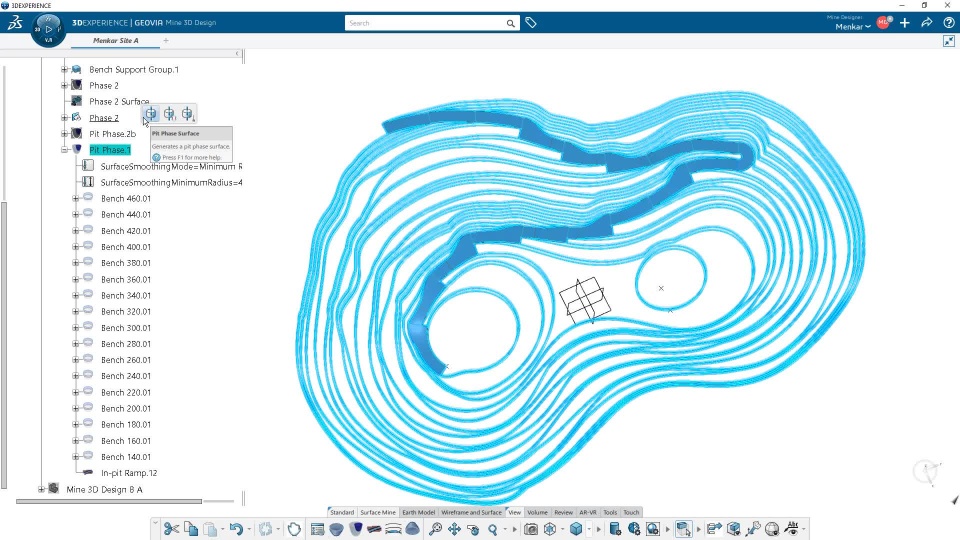The height and width of the screenshot is (540, 960).
Task: Click the database cylinder gear icon
Action: point(615,529)
